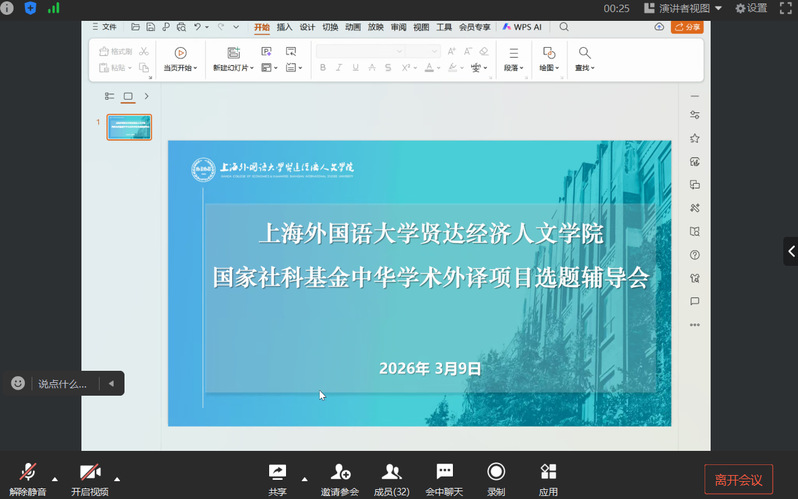Expand share options arrow beside 共享
The width and height of the screenshot is (798, 499).
pyautogui.click(x=304, y=479)
